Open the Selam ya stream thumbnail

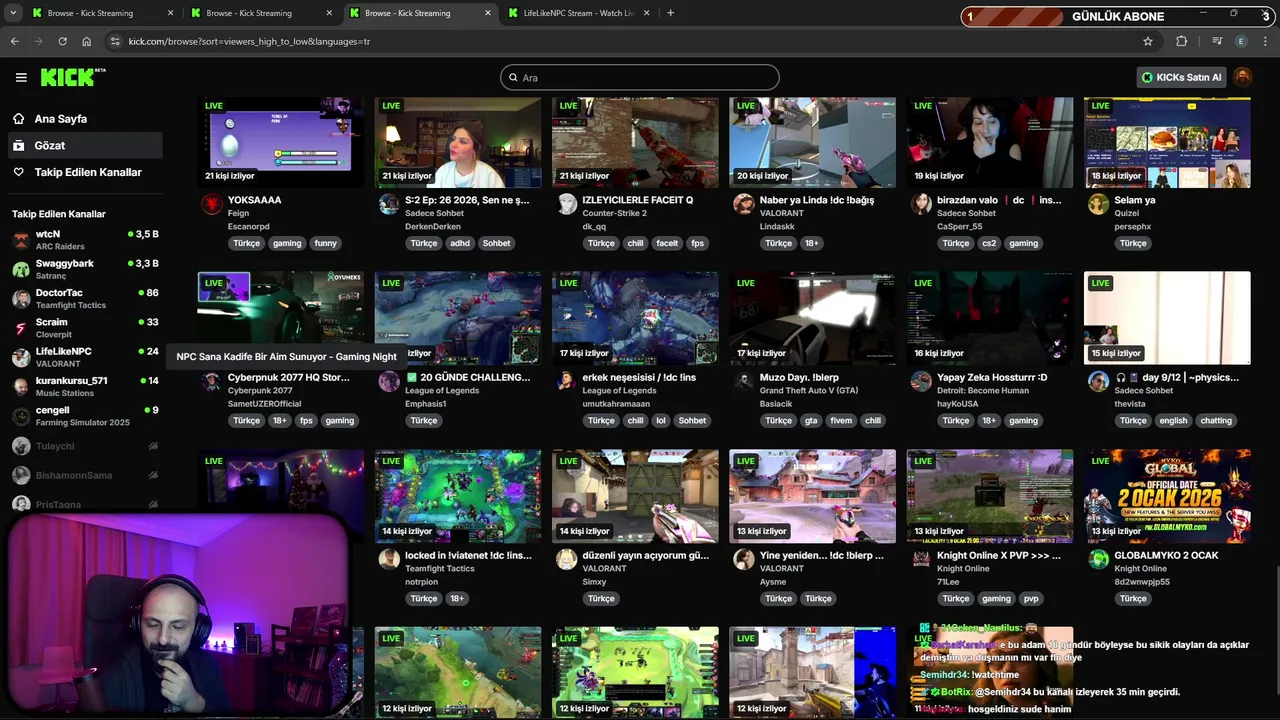1167,142
